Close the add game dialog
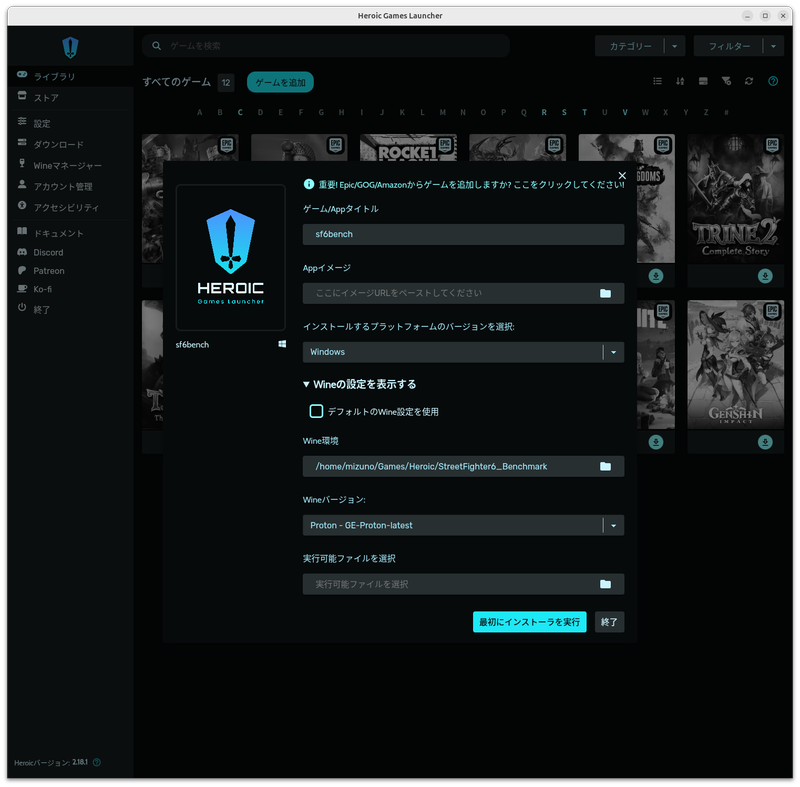Viewport: 800px width, 787px height. (x=622, y=175)
